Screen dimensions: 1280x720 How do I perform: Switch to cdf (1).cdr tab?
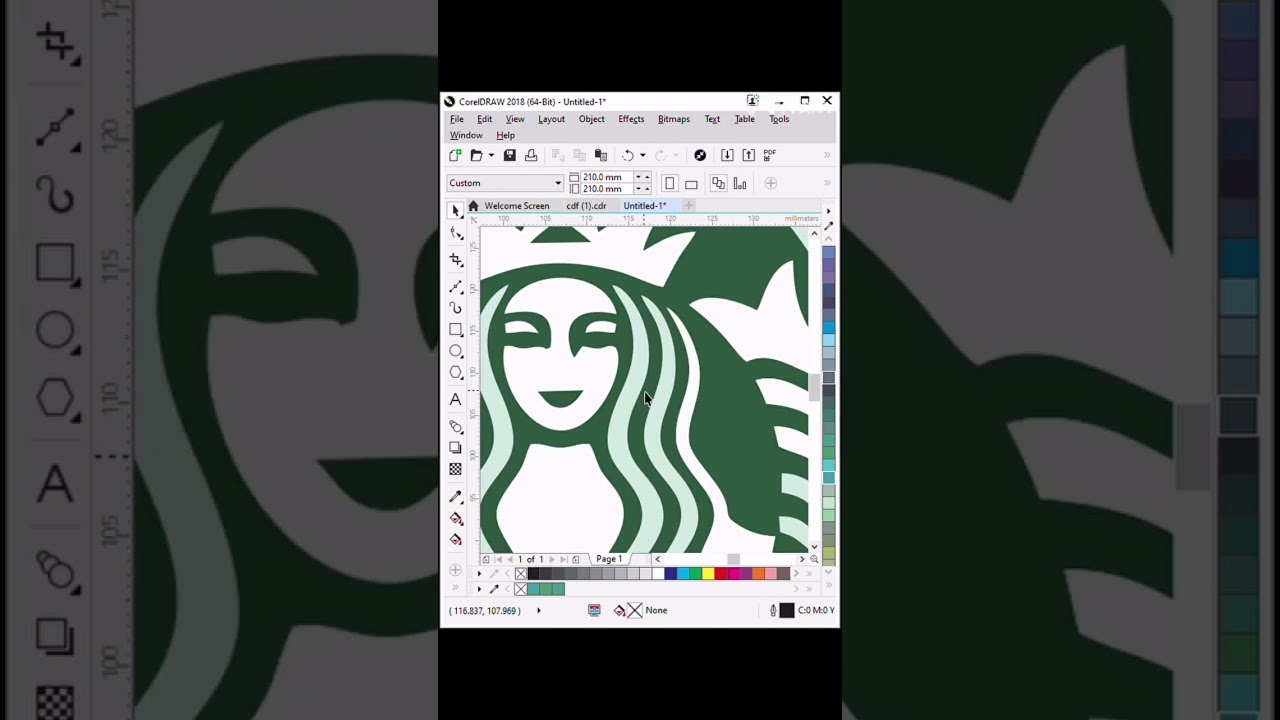[x=586, y=206]
